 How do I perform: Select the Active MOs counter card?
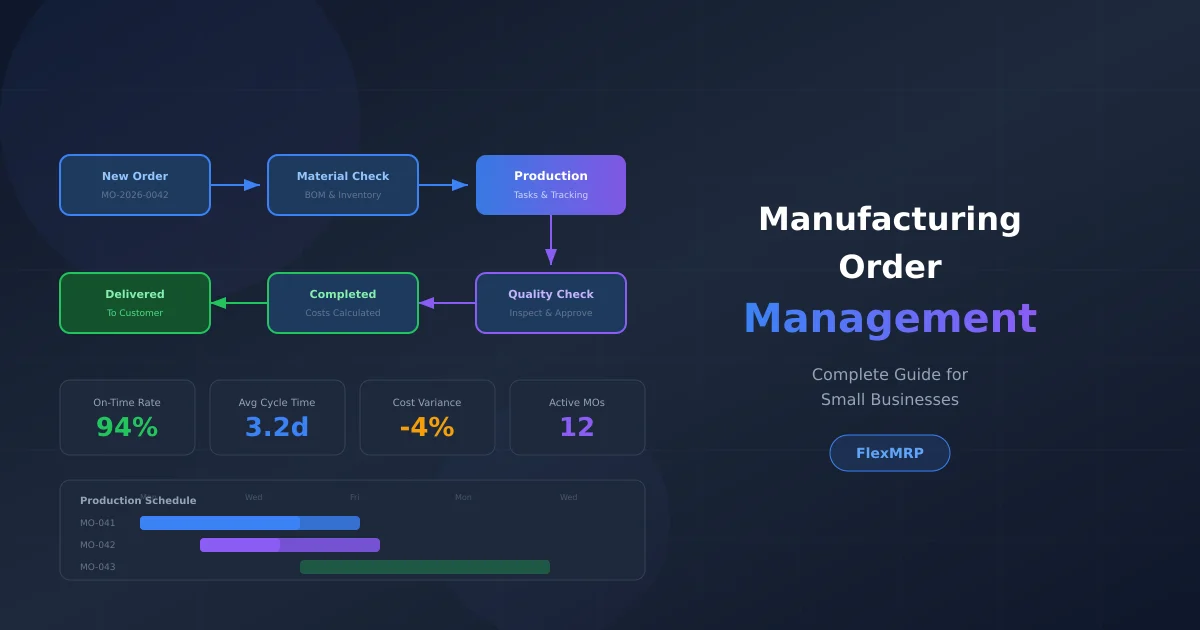(577, 417)
